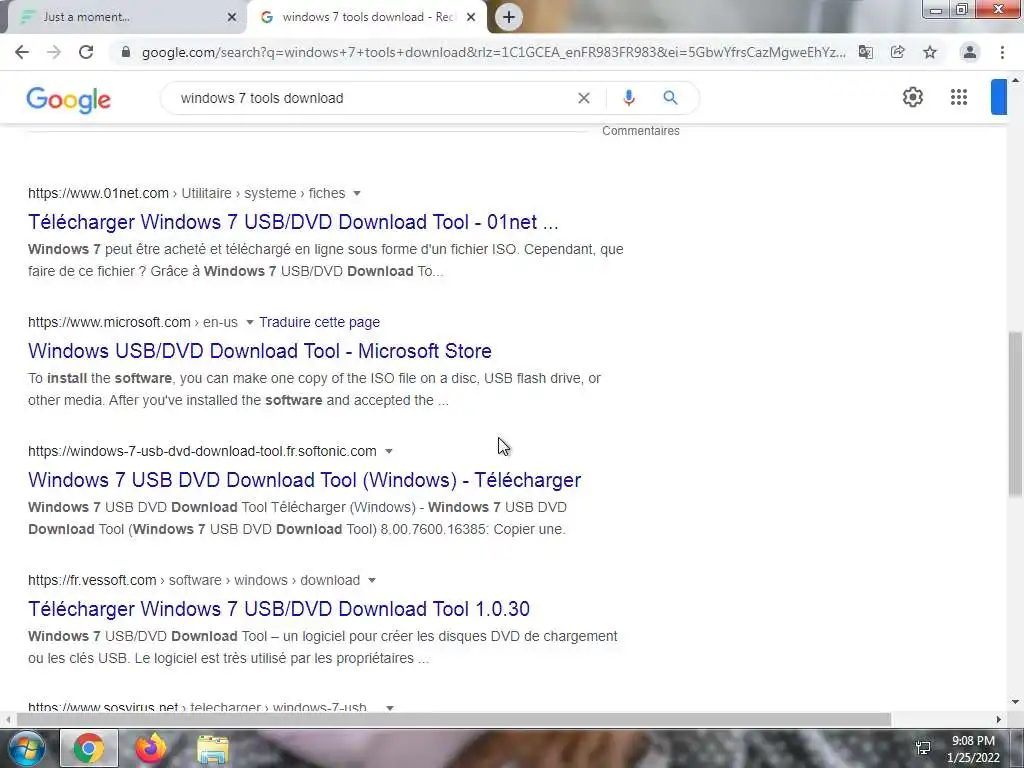Click into the Google search field
Screen dimensions: 1024x768
[372, 98]
